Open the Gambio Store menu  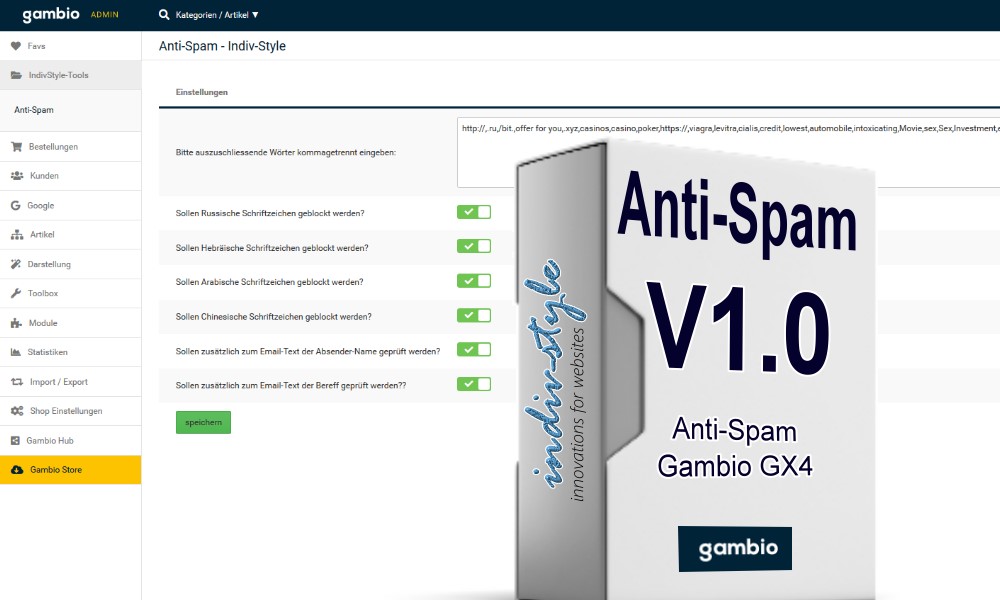70,470
